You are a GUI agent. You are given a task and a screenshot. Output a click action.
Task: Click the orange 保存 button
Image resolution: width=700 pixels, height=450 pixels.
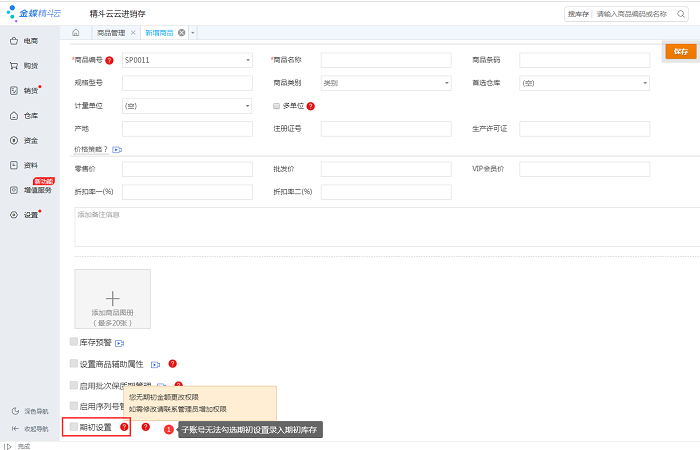pos(680,50)
